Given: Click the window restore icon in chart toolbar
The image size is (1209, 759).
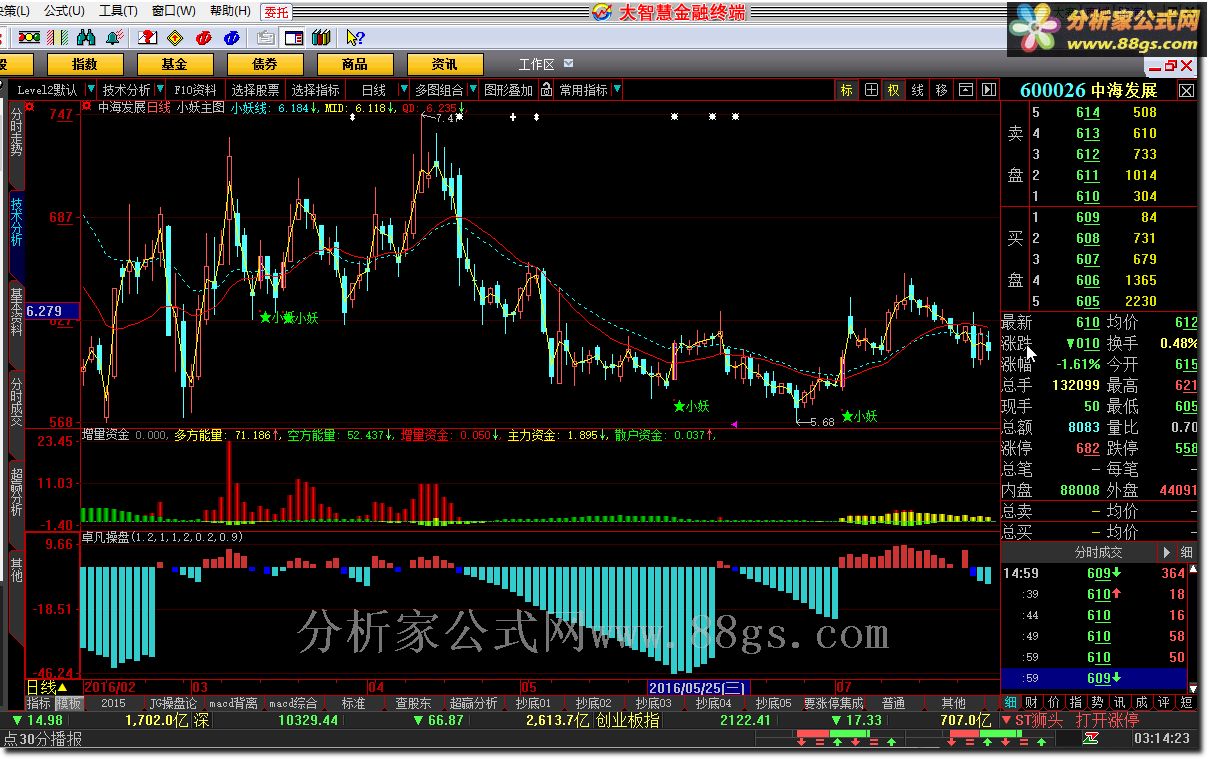Looking at the screenshot, I should pos(965,89).
